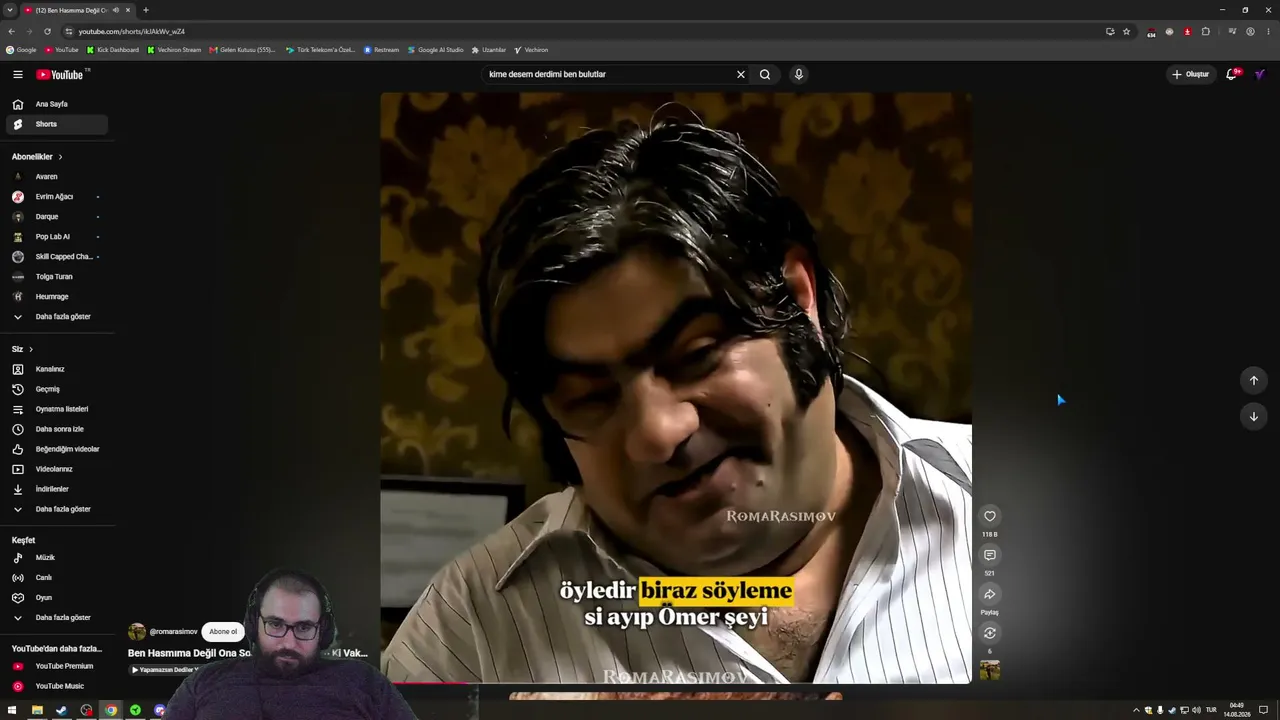Open the Chrome three-dot menu

(x=1268, y=31)
